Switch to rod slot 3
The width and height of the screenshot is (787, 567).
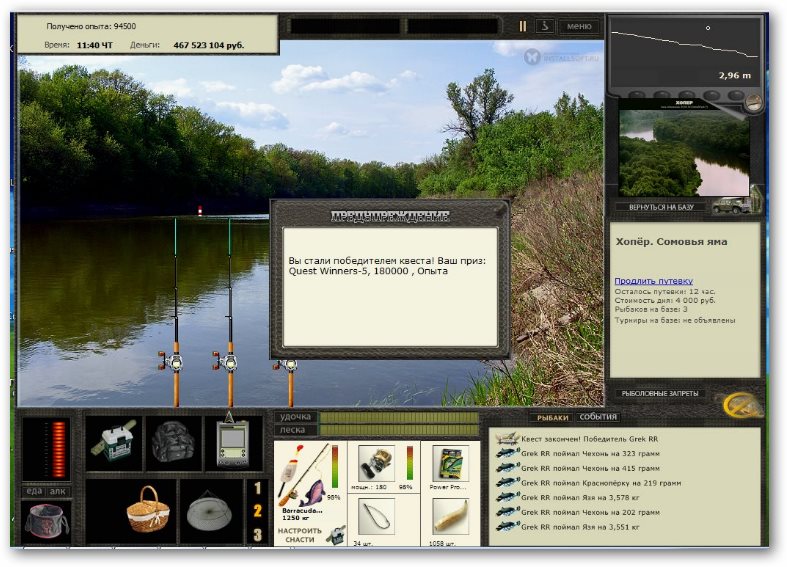click(x=257, y=535)
